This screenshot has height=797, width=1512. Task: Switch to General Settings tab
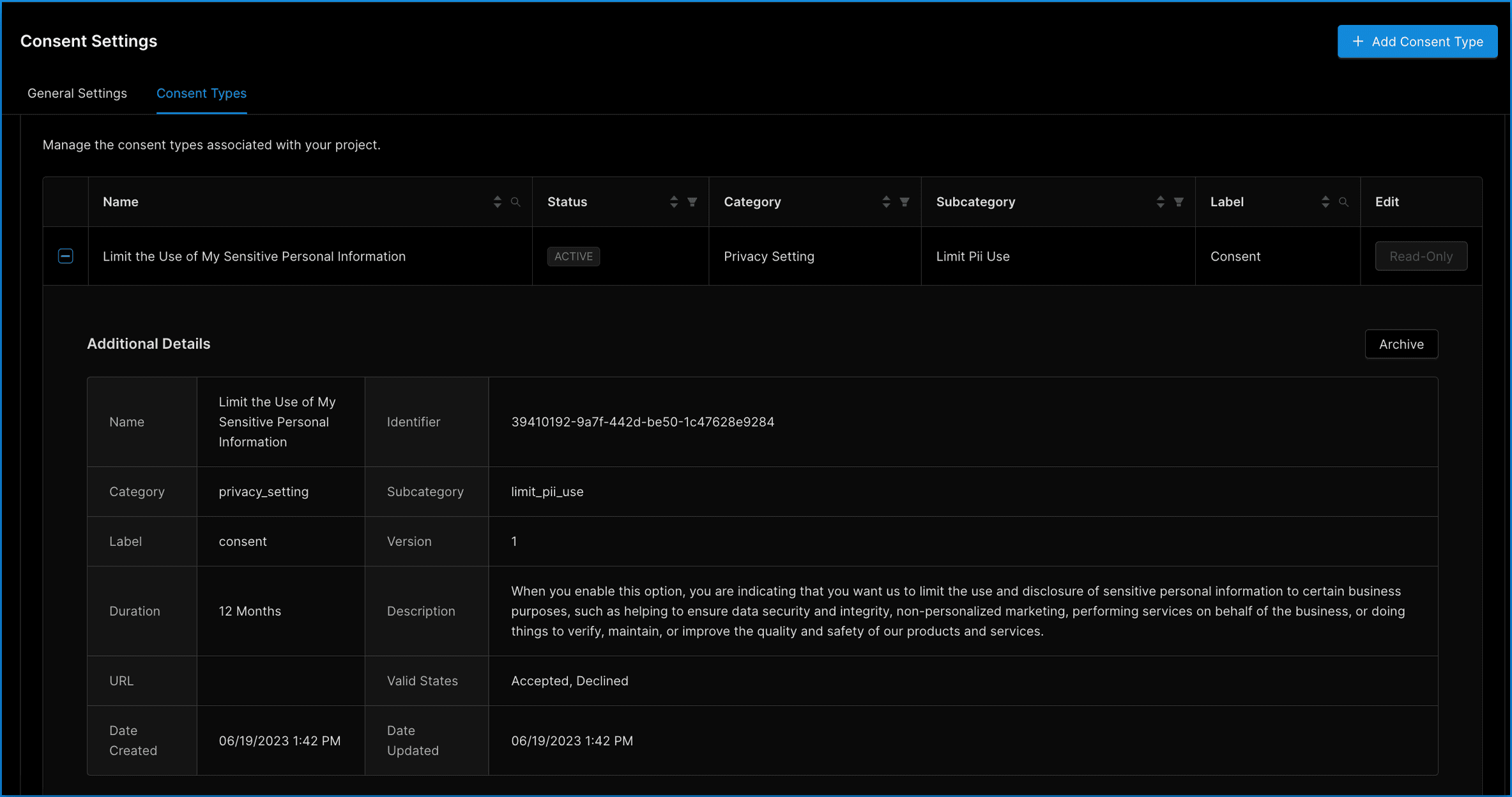tap(77, 93)
